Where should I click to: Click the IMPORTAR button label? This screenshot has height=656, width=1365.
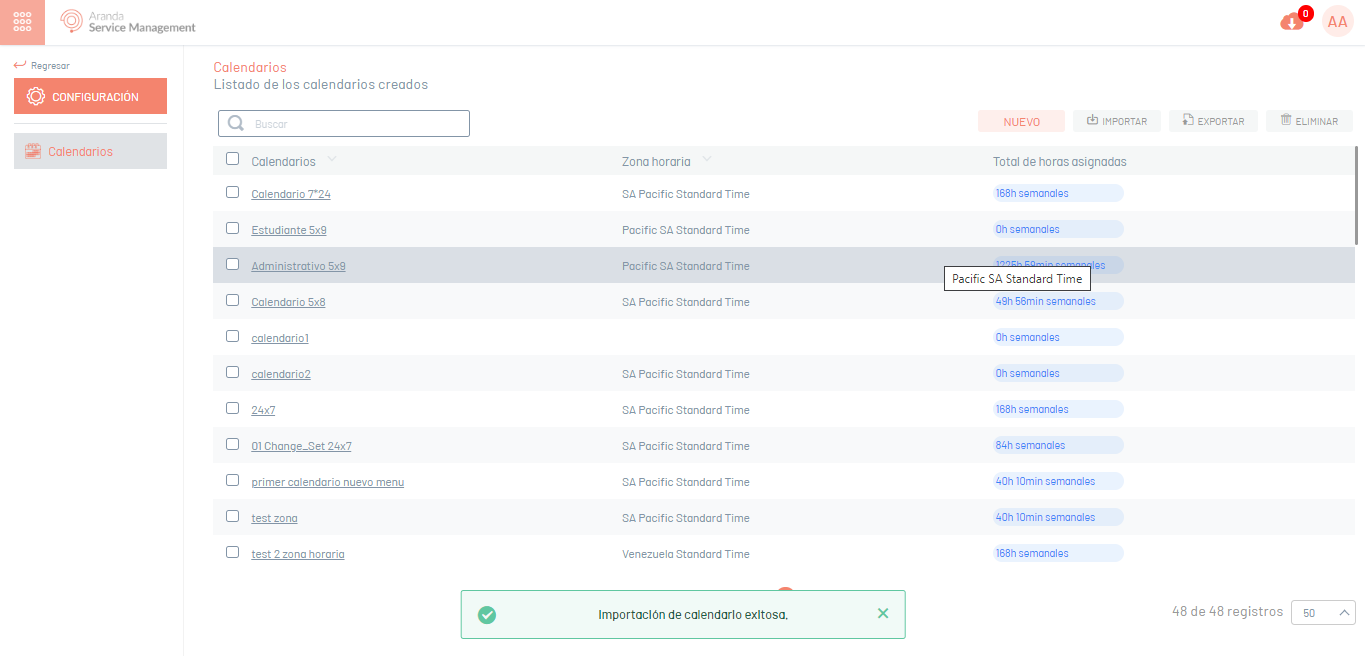(x=1124, y=122)
